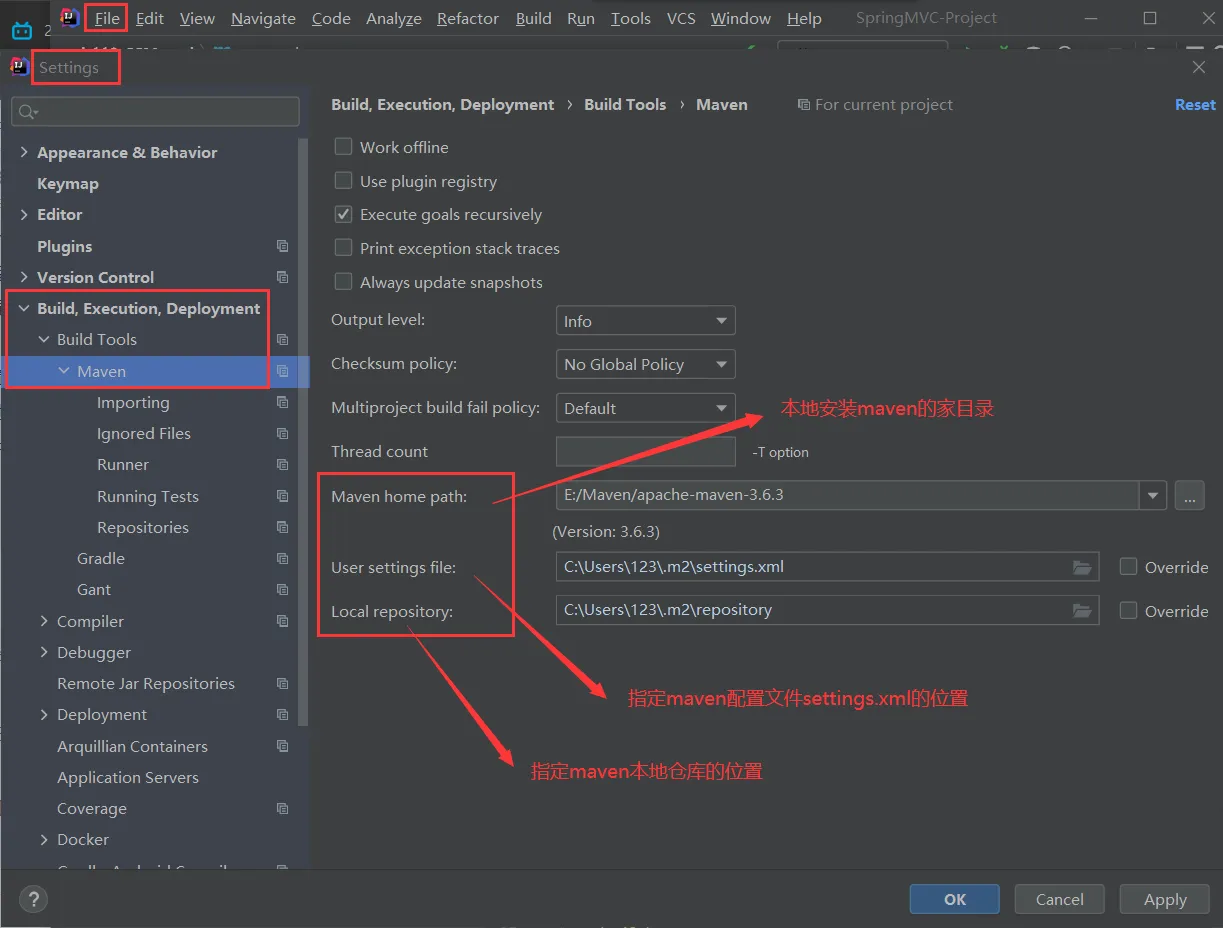Click the help question mark icon
This screenshot has height=928, width=1223.
(34, 899)
